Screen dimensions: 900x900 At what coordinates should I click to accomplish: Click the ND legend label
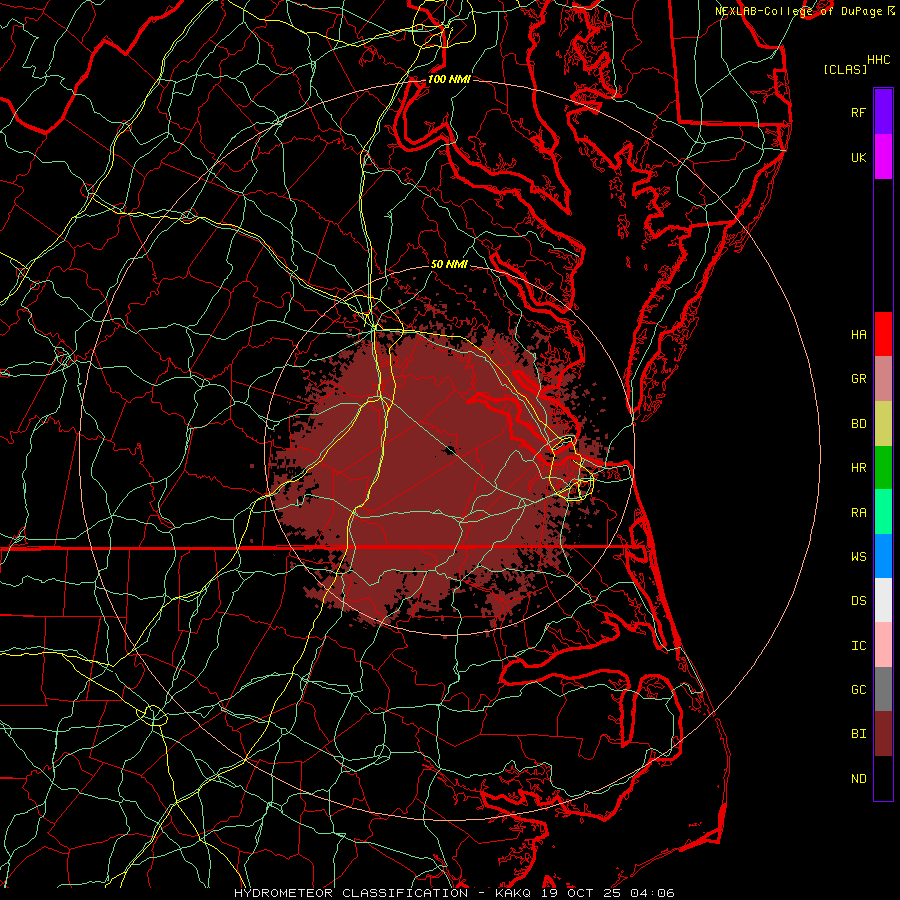point(859,778)
